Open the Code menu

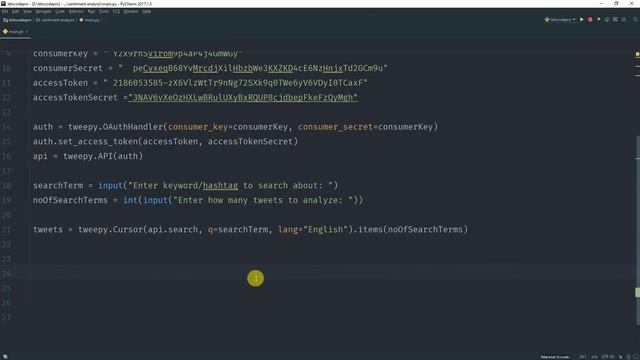60,11
